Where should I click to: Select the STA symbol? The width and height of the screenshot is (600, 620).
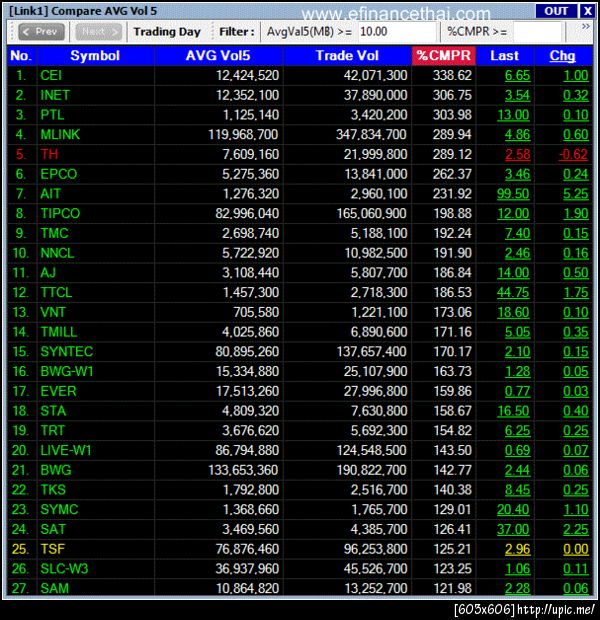(x=53, y=411)
